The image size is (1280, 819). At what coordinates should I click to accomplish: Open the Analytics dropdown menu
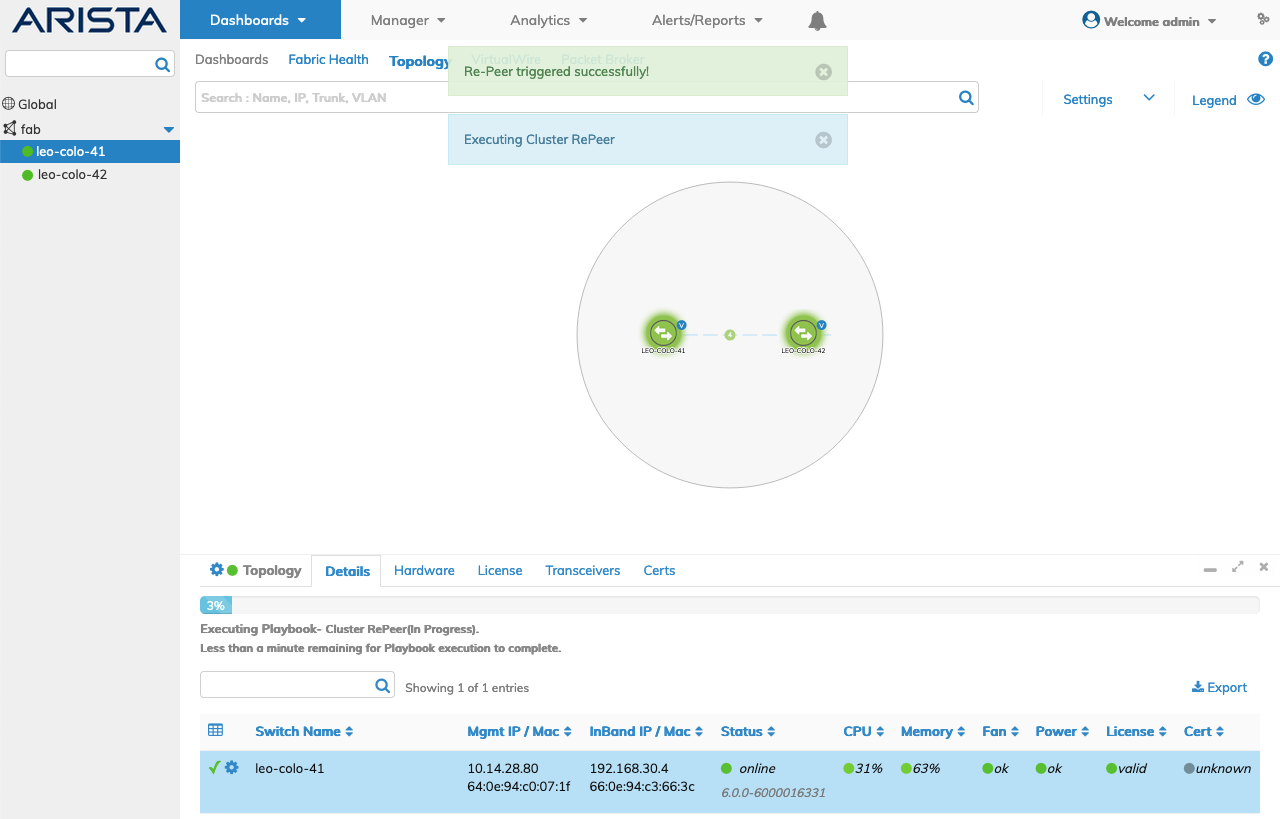549,20
